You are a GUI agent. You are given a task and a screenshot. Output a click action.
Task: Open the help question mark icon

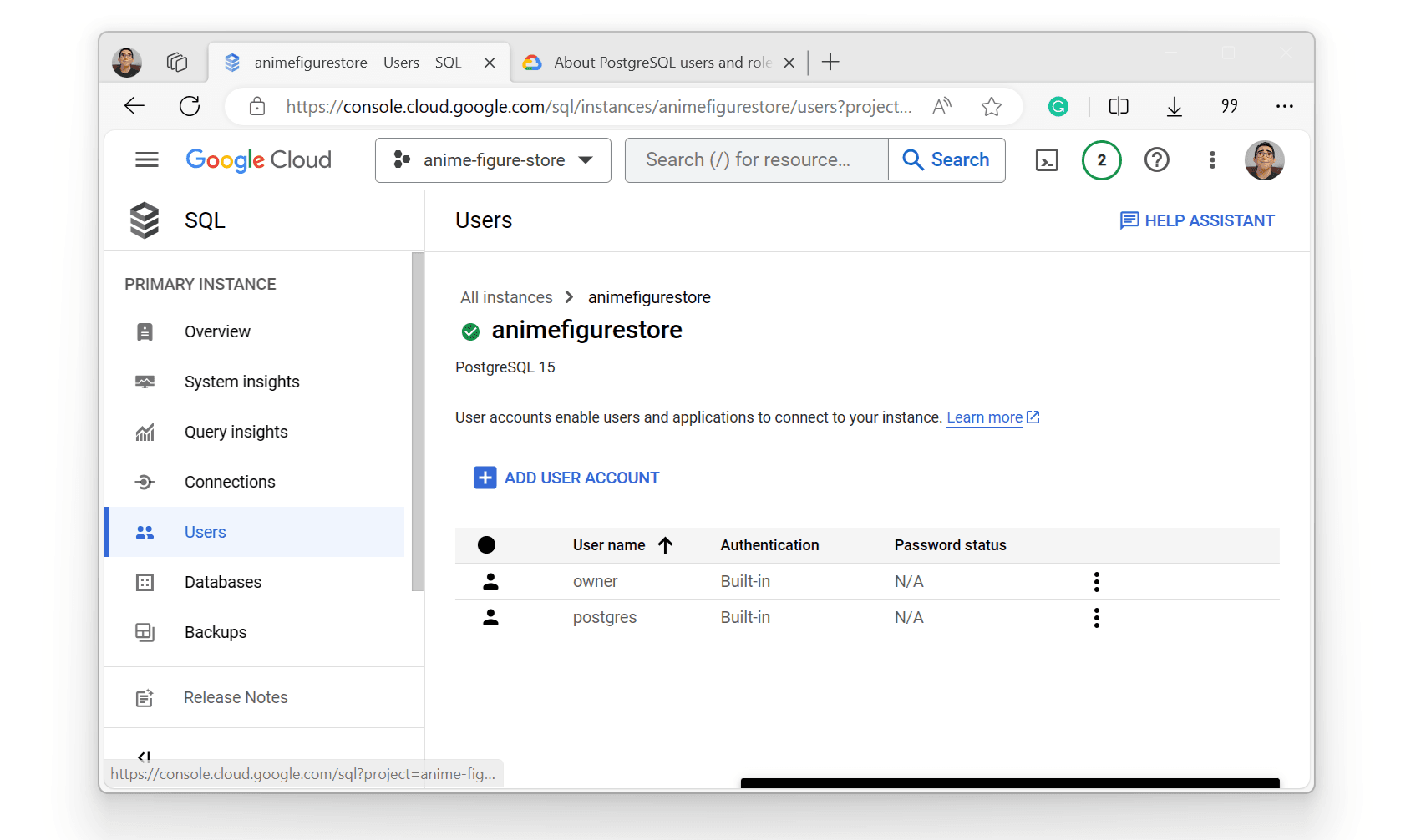tap(1157, 159)
